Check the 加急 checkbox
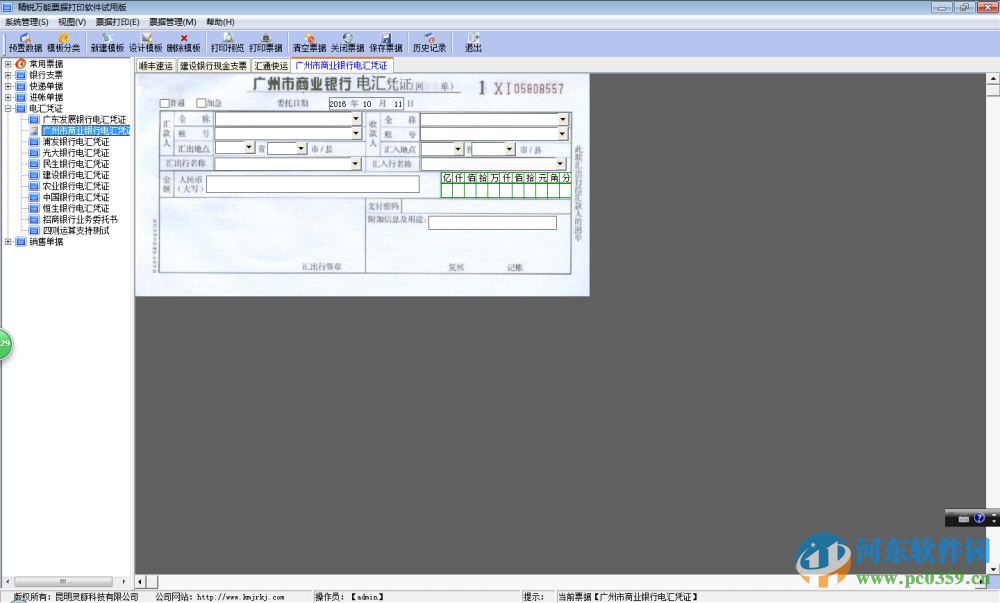The width and height of the screenshot is (1000, 603). tap(201, 103)
